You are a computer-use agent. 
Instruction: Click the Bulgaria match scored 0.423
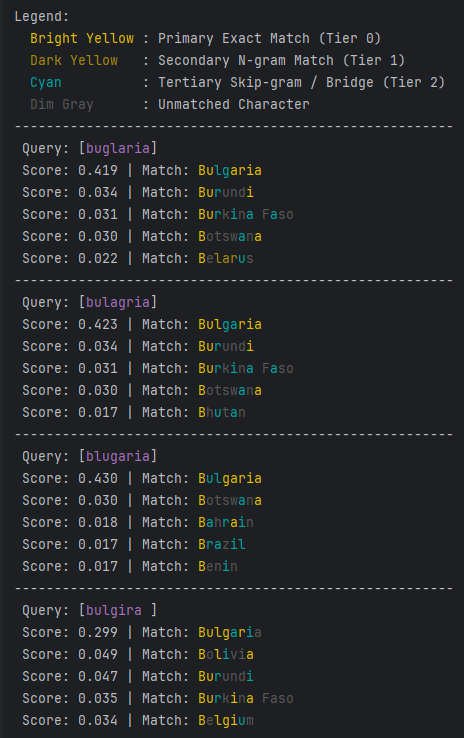(230, 324)
